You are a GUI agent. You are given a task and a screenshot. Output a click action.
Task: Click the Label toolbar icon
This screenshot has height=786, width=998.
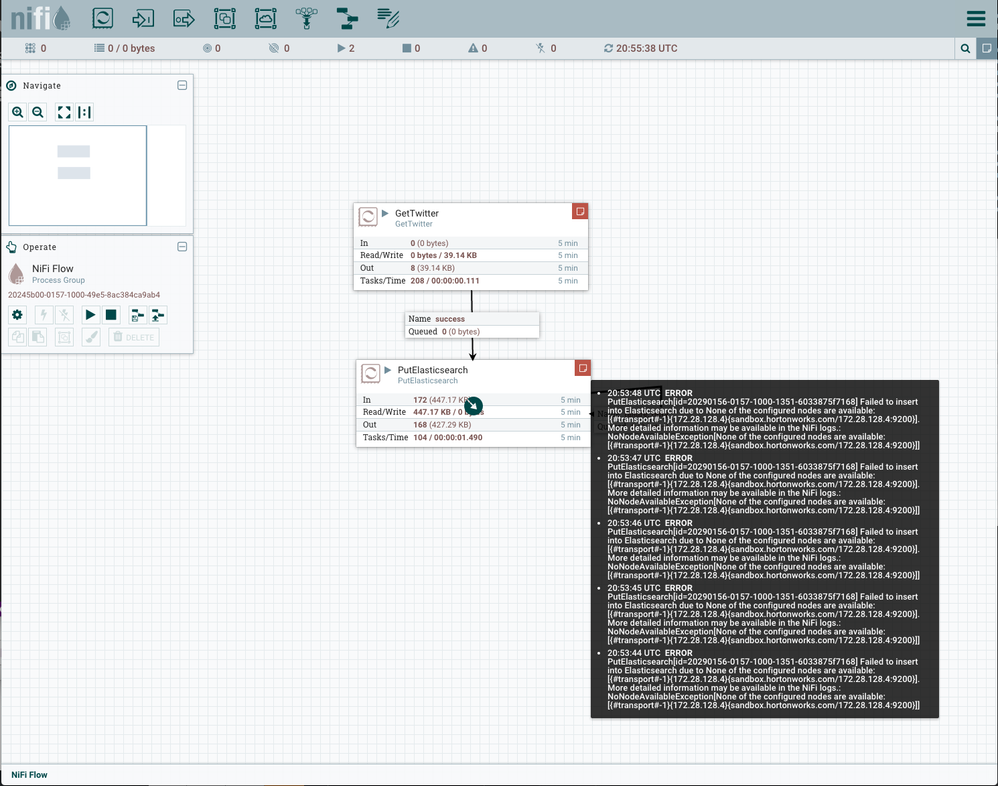[388, 17]
